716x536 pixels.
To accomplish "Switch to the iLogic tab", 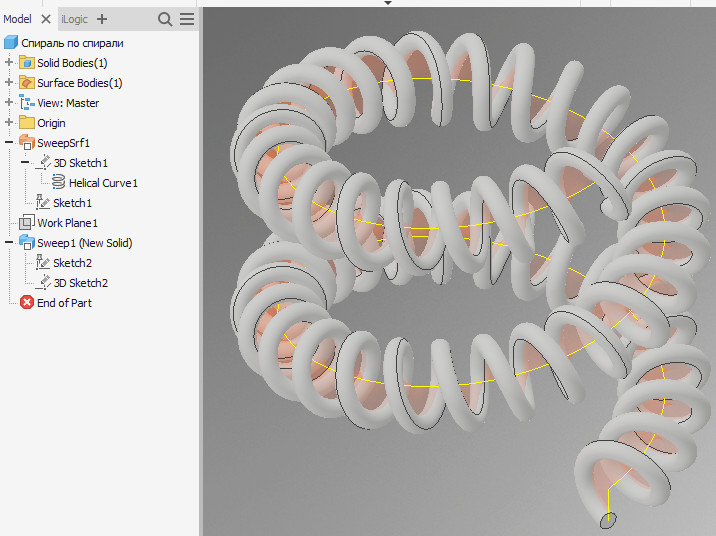I will pyautogui.click(x=74, y=19).
